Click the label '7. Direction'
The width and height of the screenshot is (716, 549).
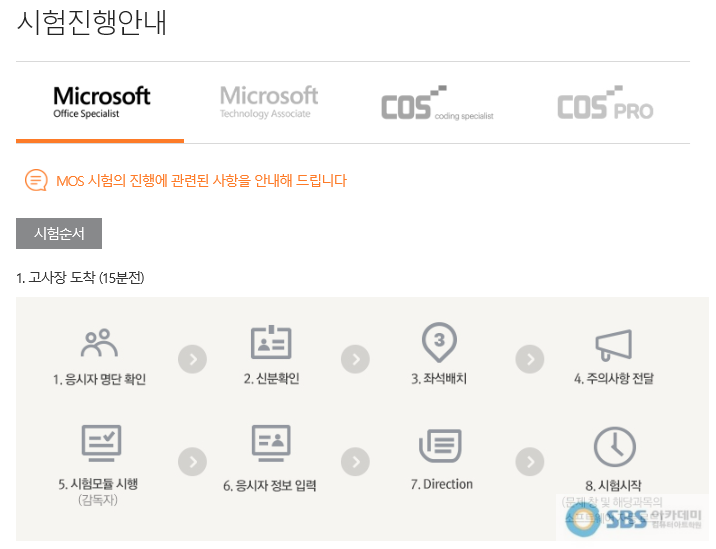[x=442, y=484]
